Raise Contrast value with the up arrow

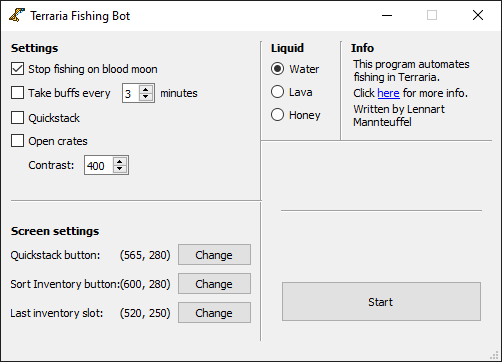[120, 161]
